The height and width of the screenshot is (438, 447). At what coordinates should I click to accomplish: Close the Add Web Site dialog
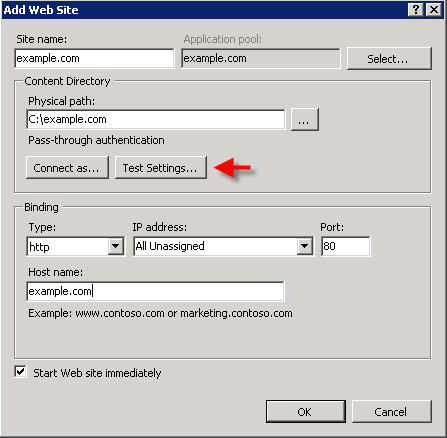(x=434, y=10)
